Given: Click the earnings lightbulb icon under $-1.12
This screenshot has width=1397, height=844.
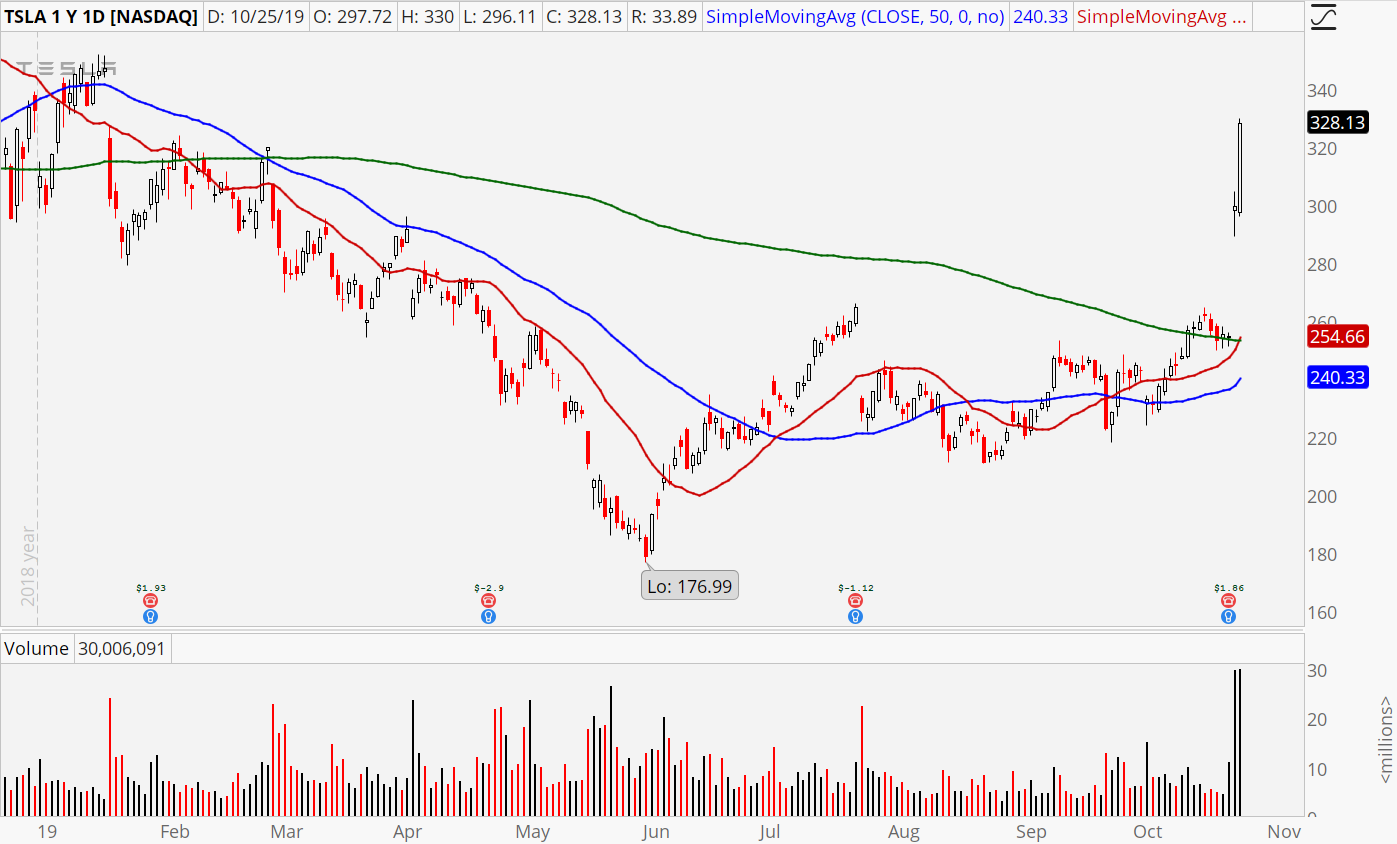Looking at the screenshot, I should click(855, 616).
